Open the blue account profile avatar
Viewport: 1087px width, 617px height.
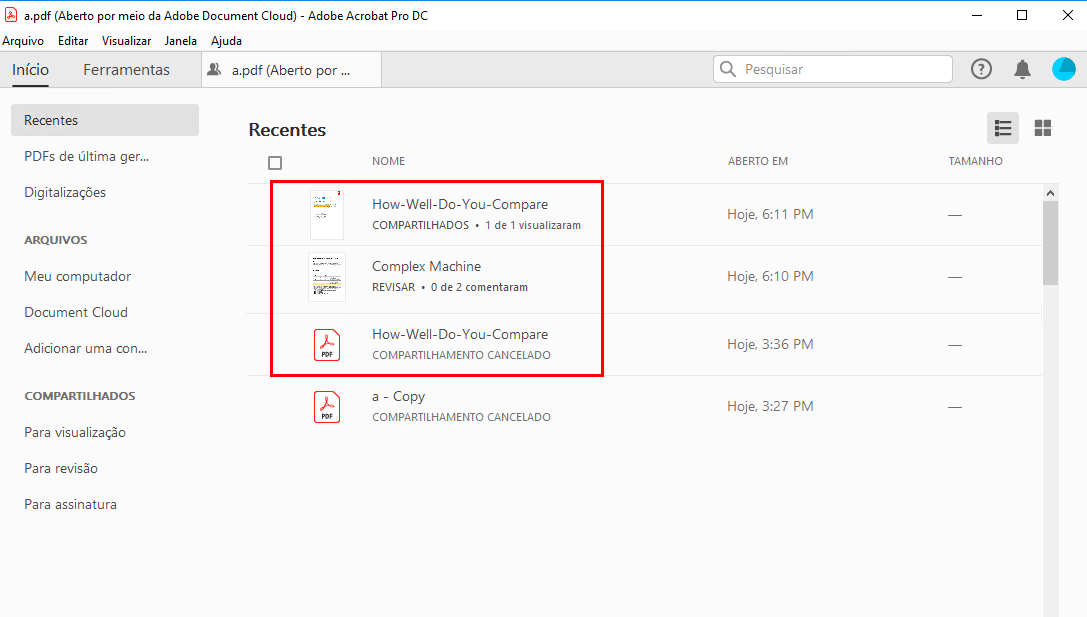1063,69
